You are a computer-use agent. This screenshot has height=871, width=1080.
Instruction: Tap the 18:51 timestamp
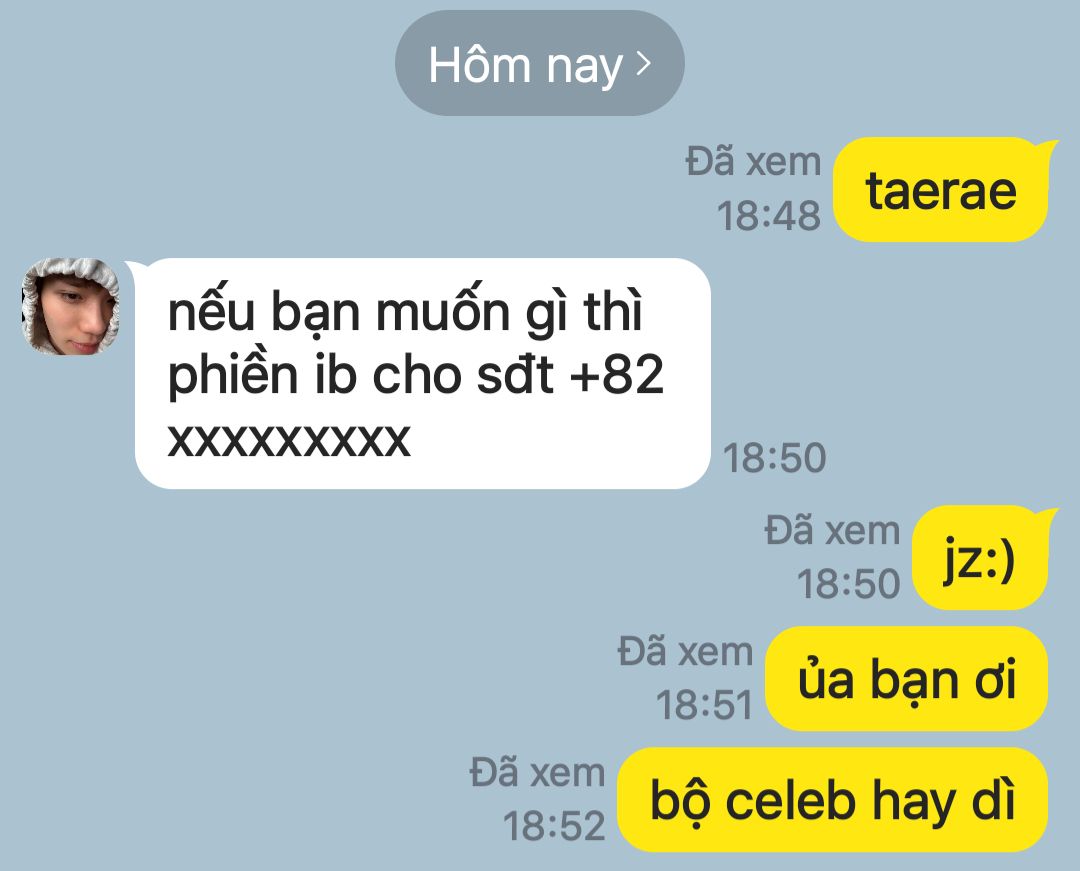click(704, 705)
